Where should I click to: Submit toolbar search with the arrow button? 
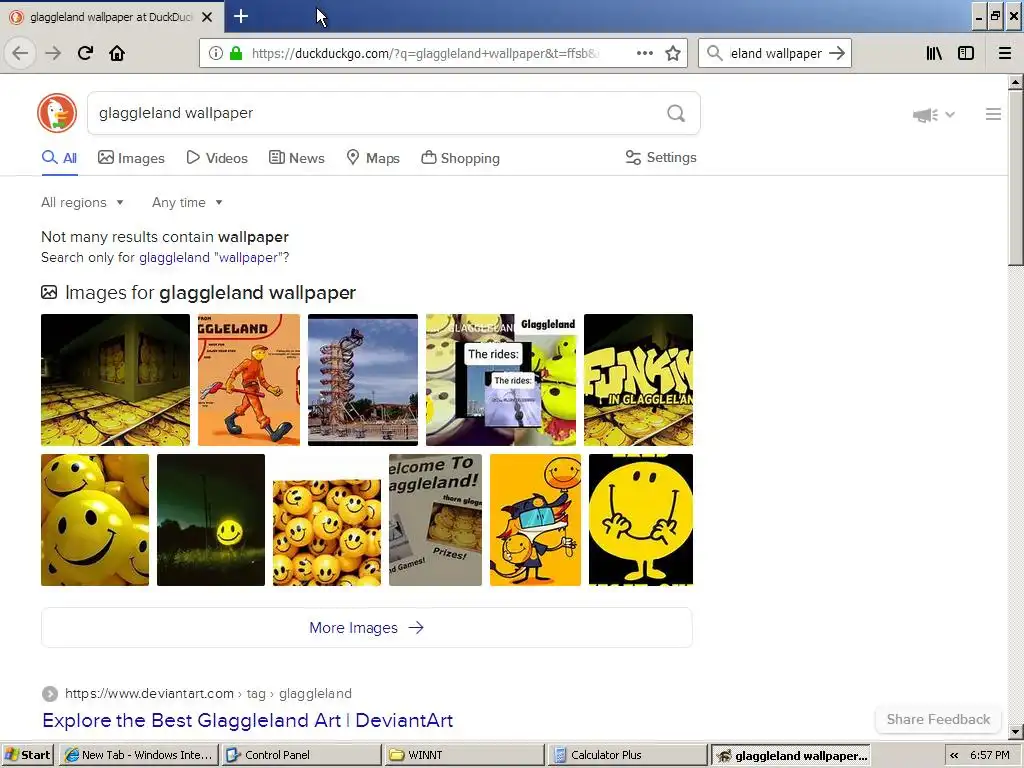[x=837, y=53]
